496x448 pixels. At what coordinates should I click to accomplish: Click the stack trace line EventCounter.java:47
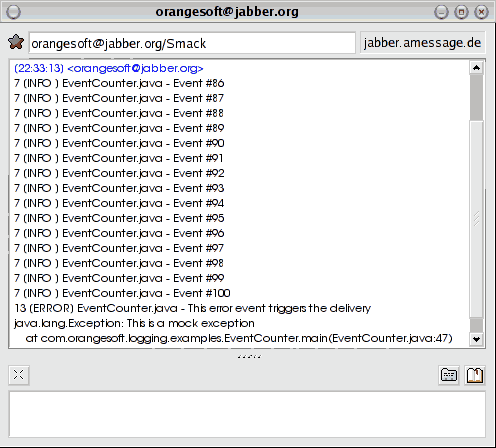(x=239, y=338)
